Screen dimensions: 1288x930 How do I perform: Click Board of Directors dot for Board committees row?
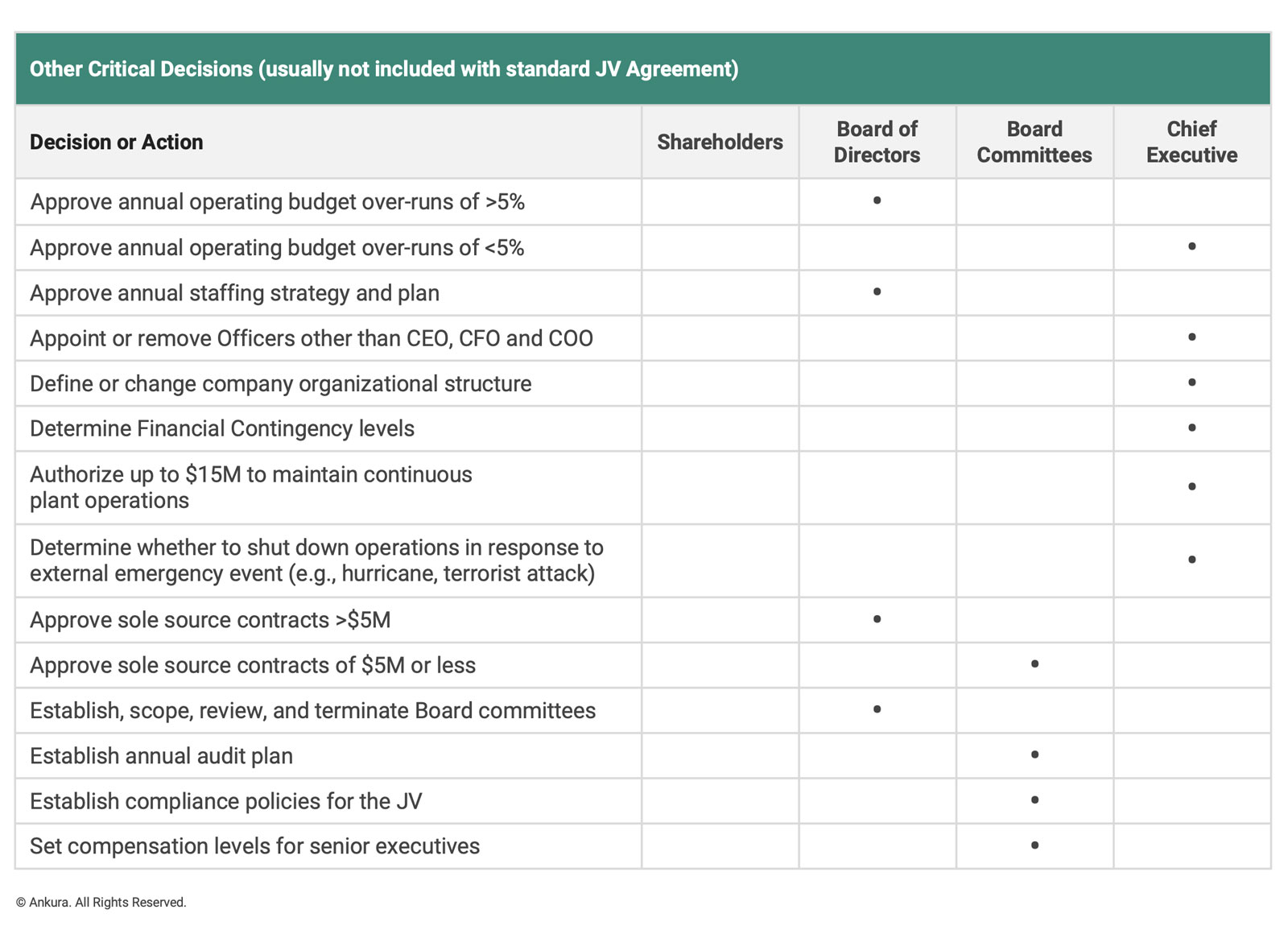click(877, 709)
